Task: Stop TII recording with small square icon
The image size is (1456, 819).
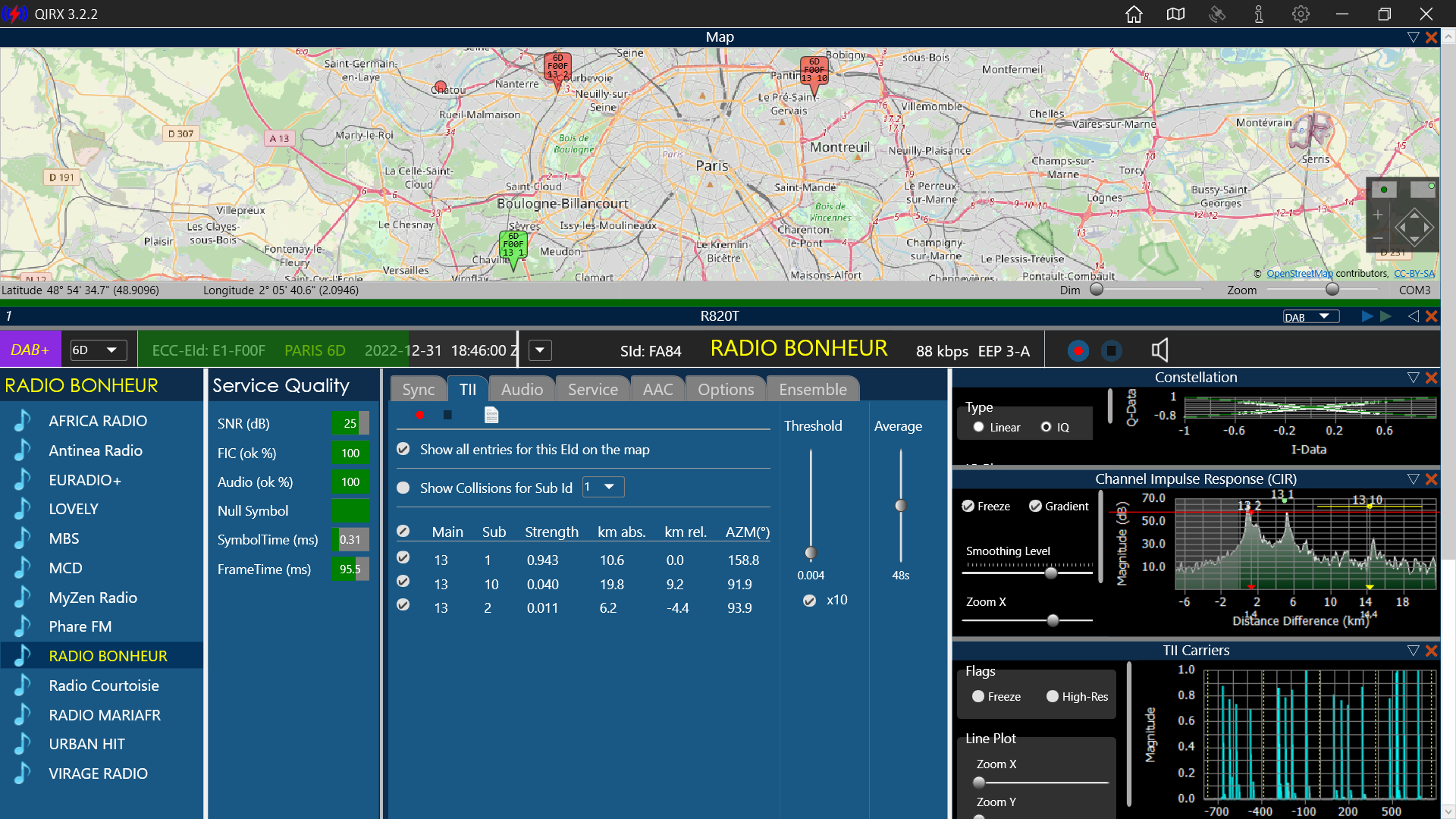Action: 447,415
